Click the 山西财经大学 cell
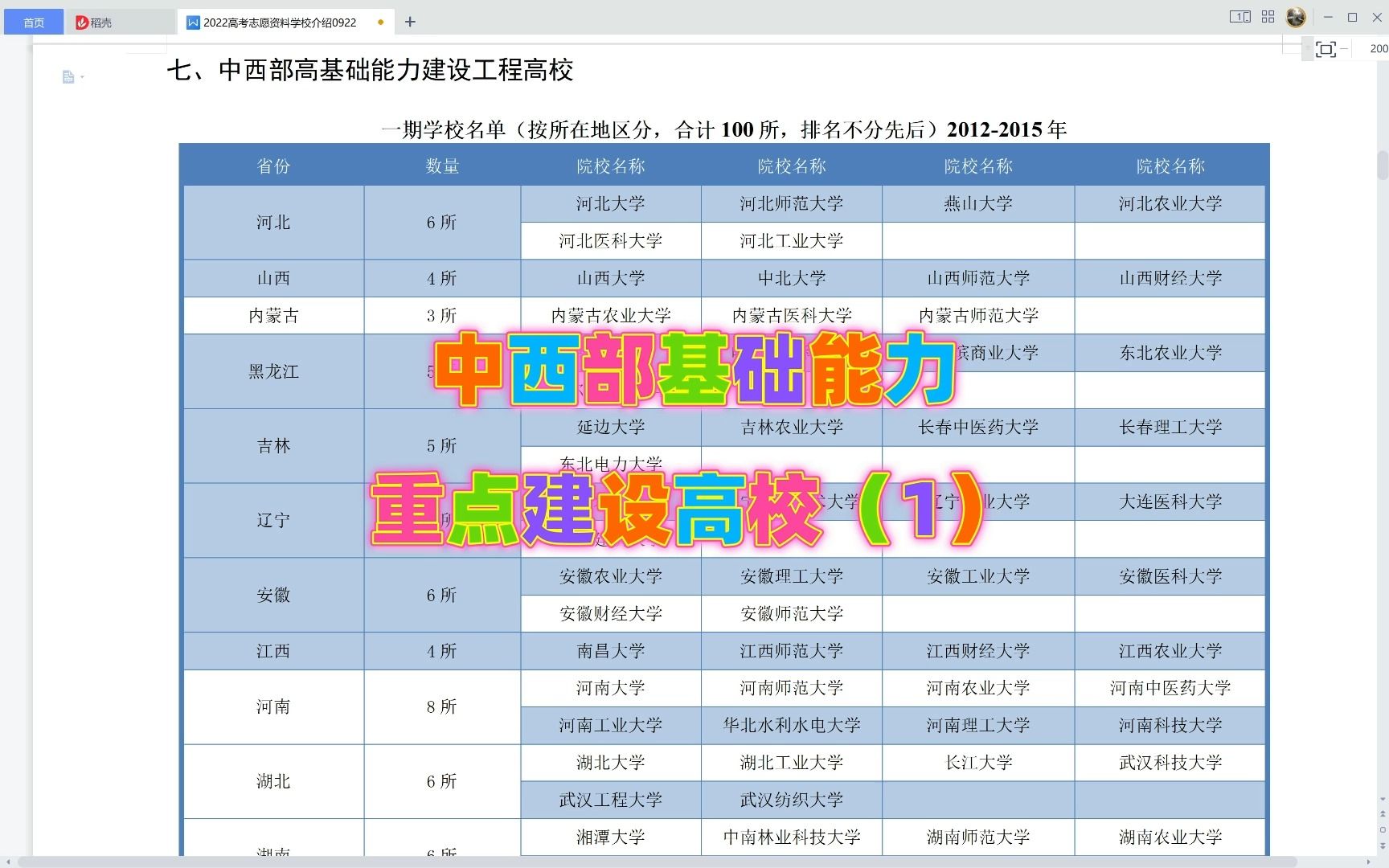The width and height of the screenshot is (1389, 868). tap(1170, 279)
